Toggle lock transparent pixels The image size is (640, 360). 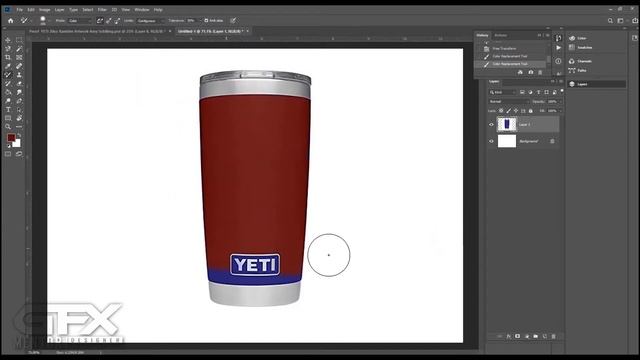click(501, 111)
